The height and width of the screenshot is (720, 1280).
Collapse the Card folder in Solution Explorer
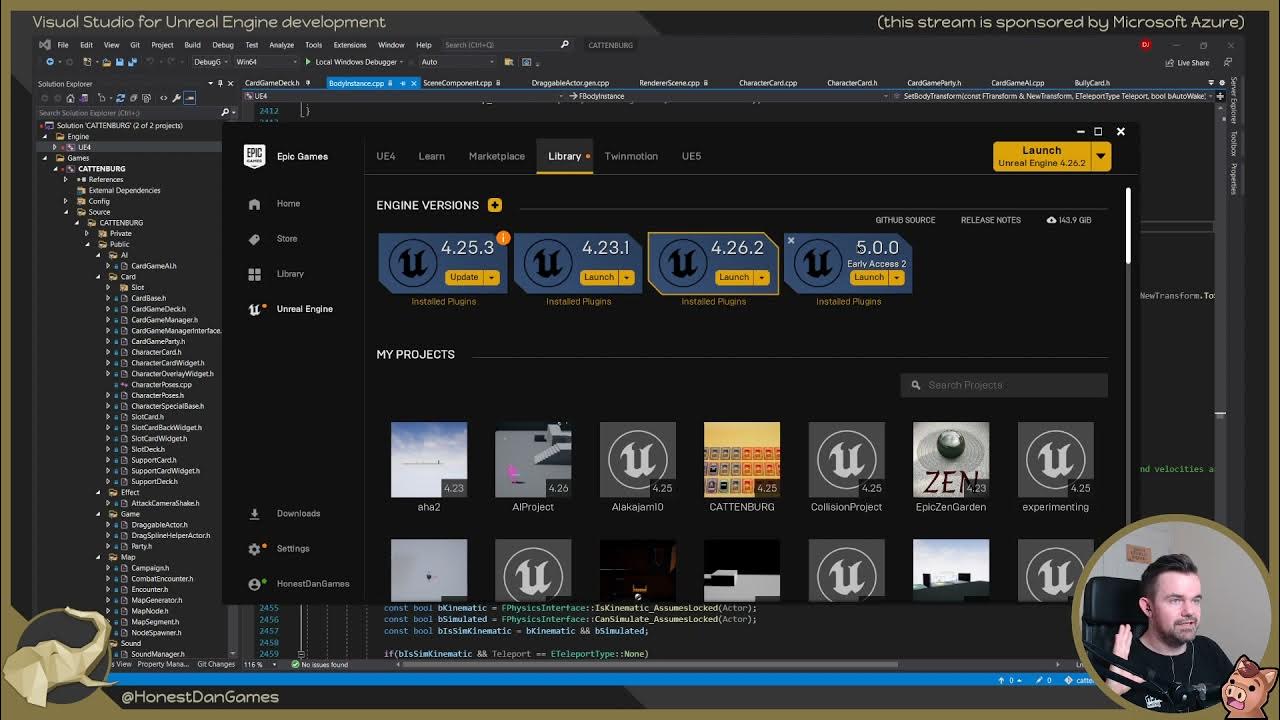click(x=98, y=277)
